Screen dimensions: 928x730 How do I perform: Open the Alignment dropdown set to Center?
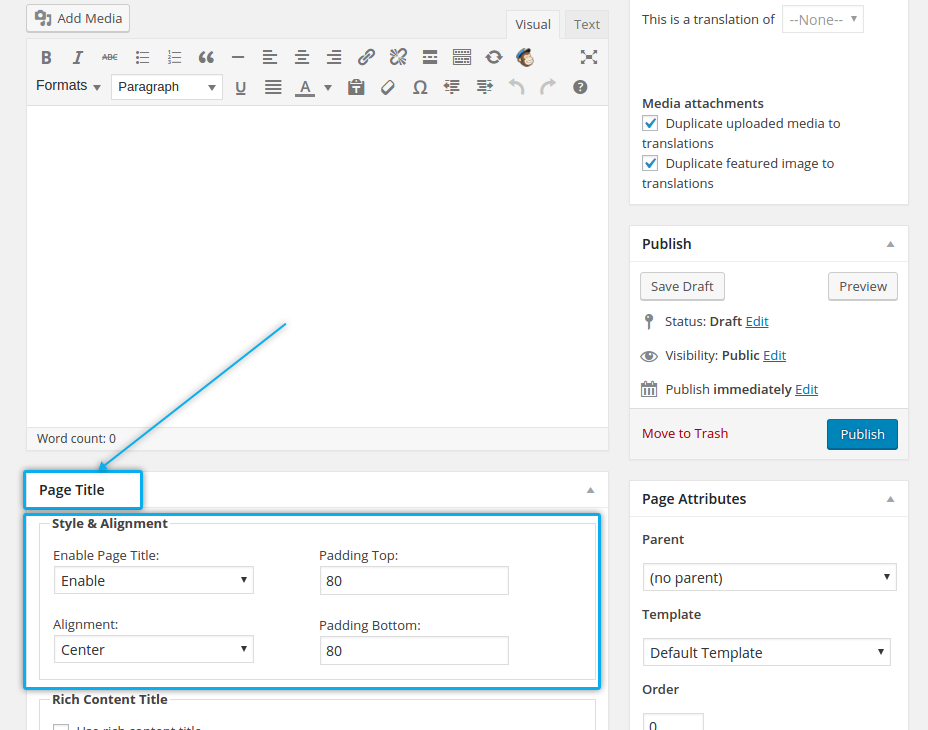point(153,650)
